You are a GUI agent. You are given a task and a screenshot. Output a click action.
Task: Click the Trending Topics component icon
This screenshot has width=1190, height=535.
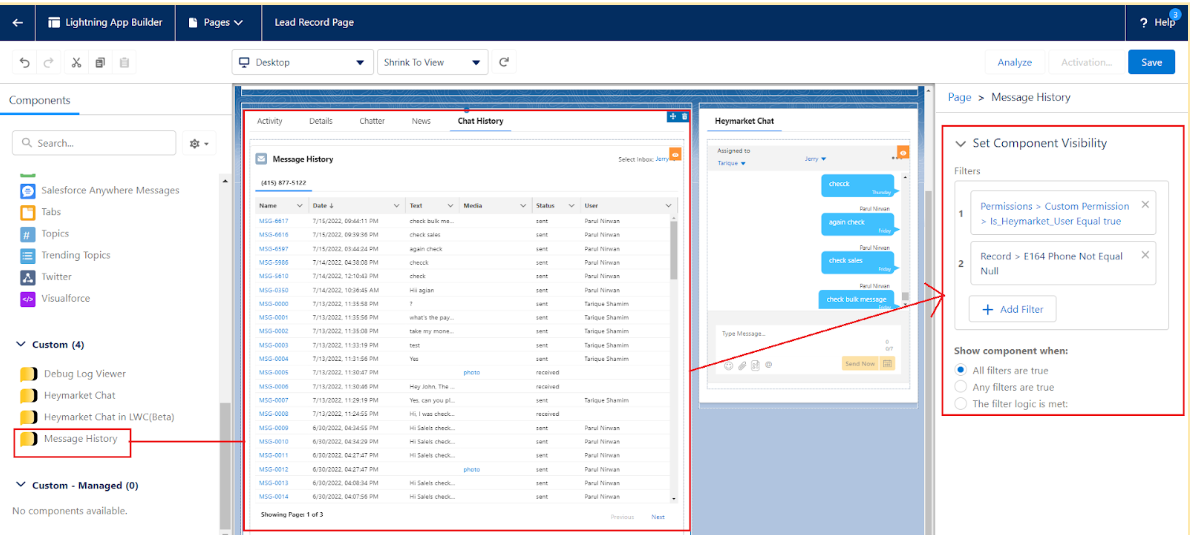coord(27,255)
